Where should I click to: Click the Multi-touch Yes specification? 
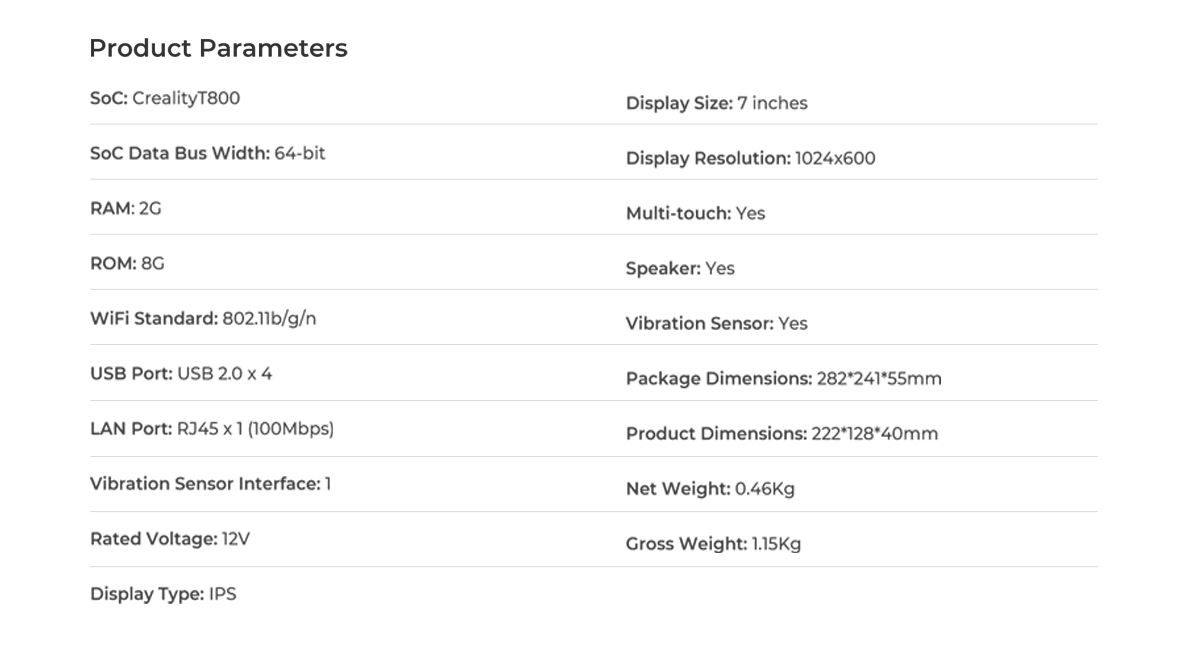pos(696,213)
